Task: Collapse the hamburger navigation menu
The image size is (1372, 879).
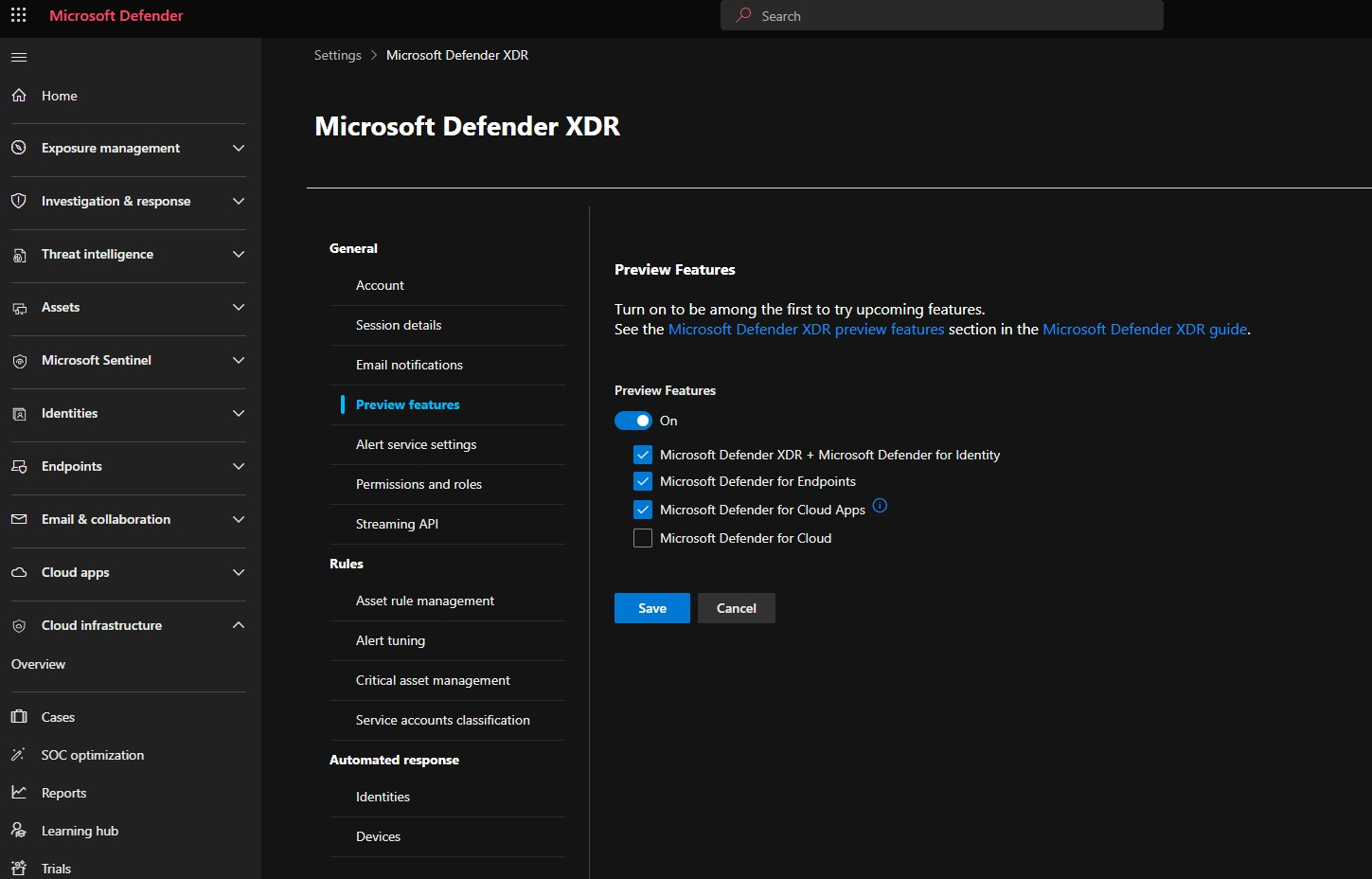Action: (x=19, y=57)
